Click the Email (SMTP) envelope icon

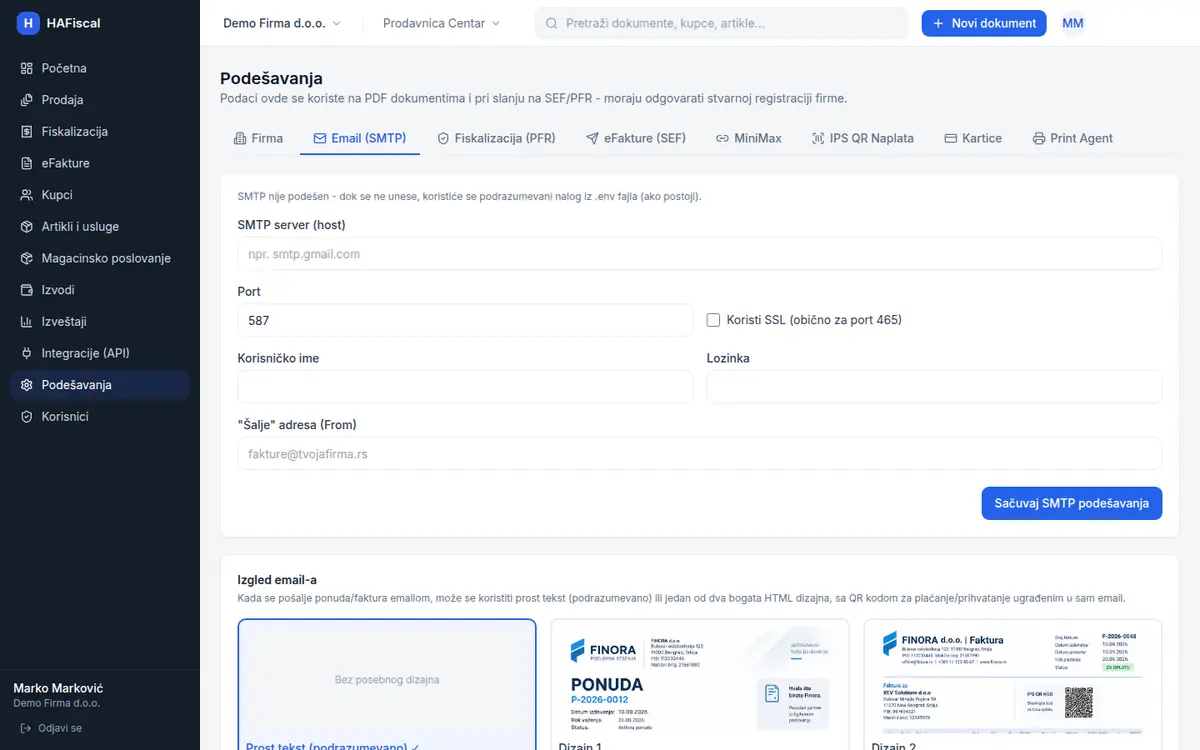pos(320,139)
